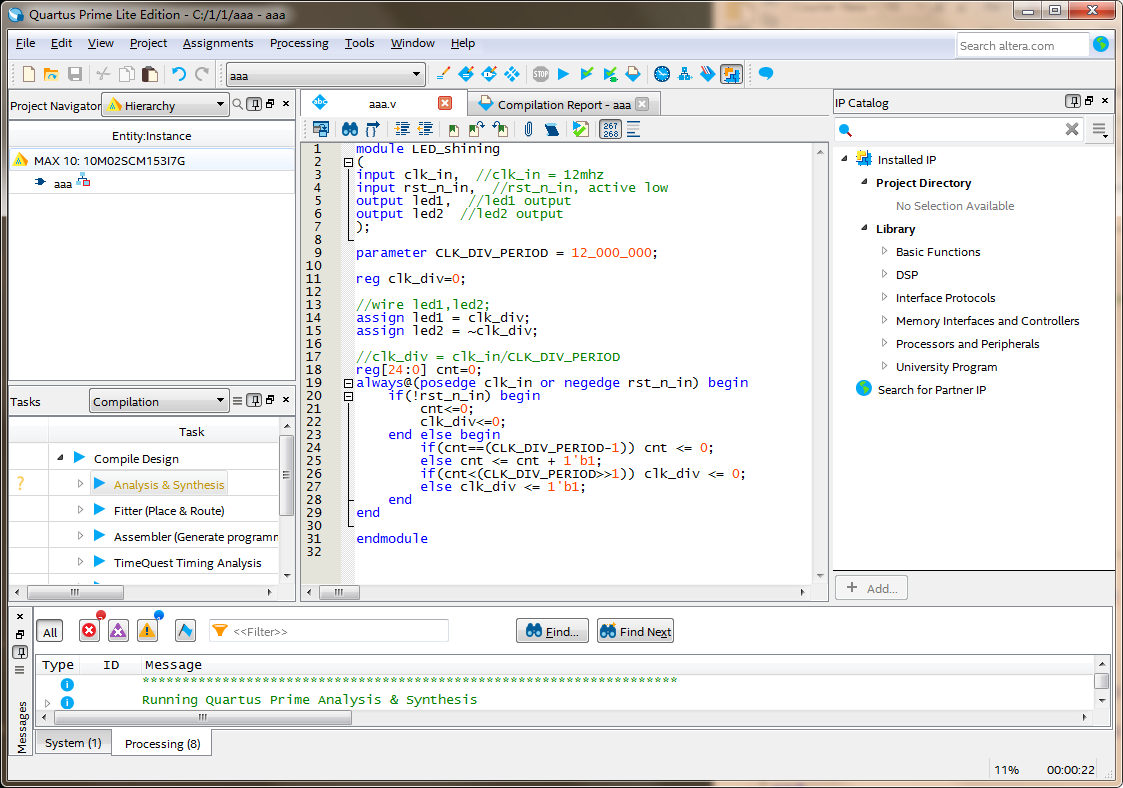Toggle pin on IP Catalog panel
This screenshot has width=1123, height=788.
(x=1072, y=101)
